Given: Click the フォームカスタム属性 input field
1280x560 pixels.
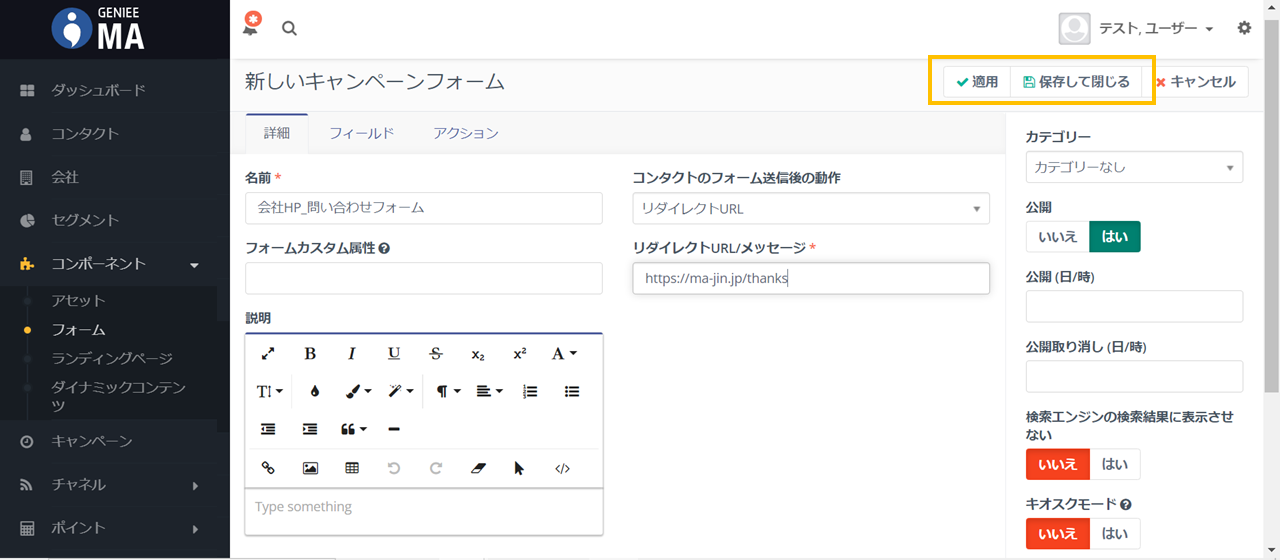Looking at the screenshot, I should [x=424, y=278].
